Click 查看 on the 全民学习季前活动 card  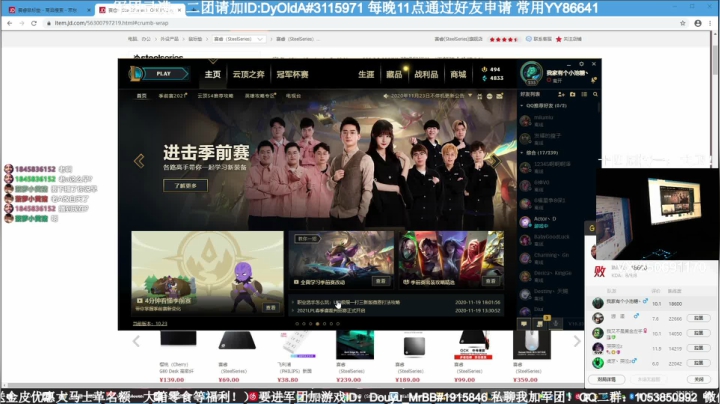381,281
